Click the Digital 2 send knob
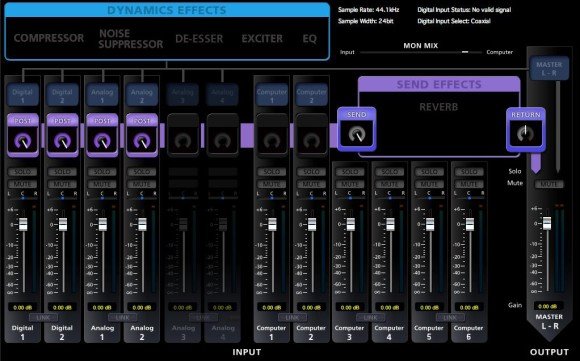Image resolution: width=580 pixels, height=361 pixels. 63,141
